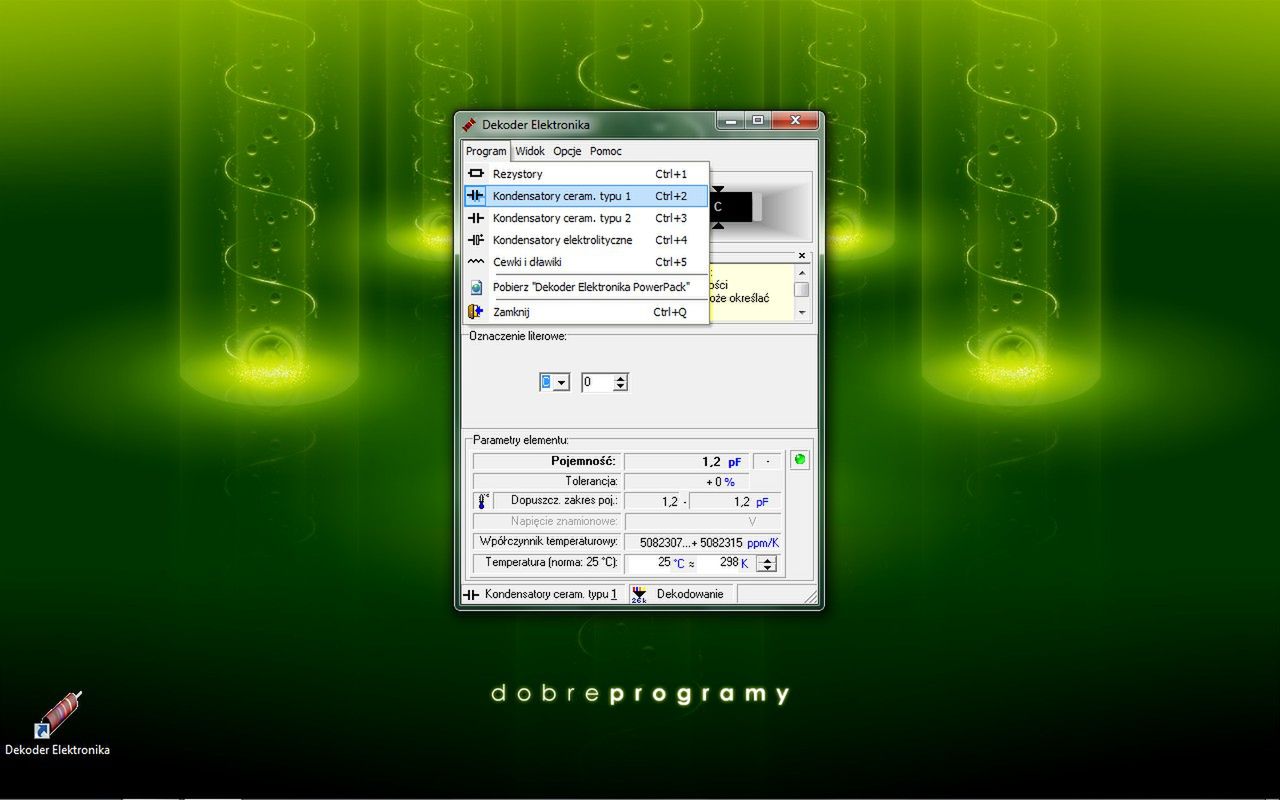The image size is (1280, 800).
Task: Click the temperature spinner arrows
Action: (x=767, y=563)
